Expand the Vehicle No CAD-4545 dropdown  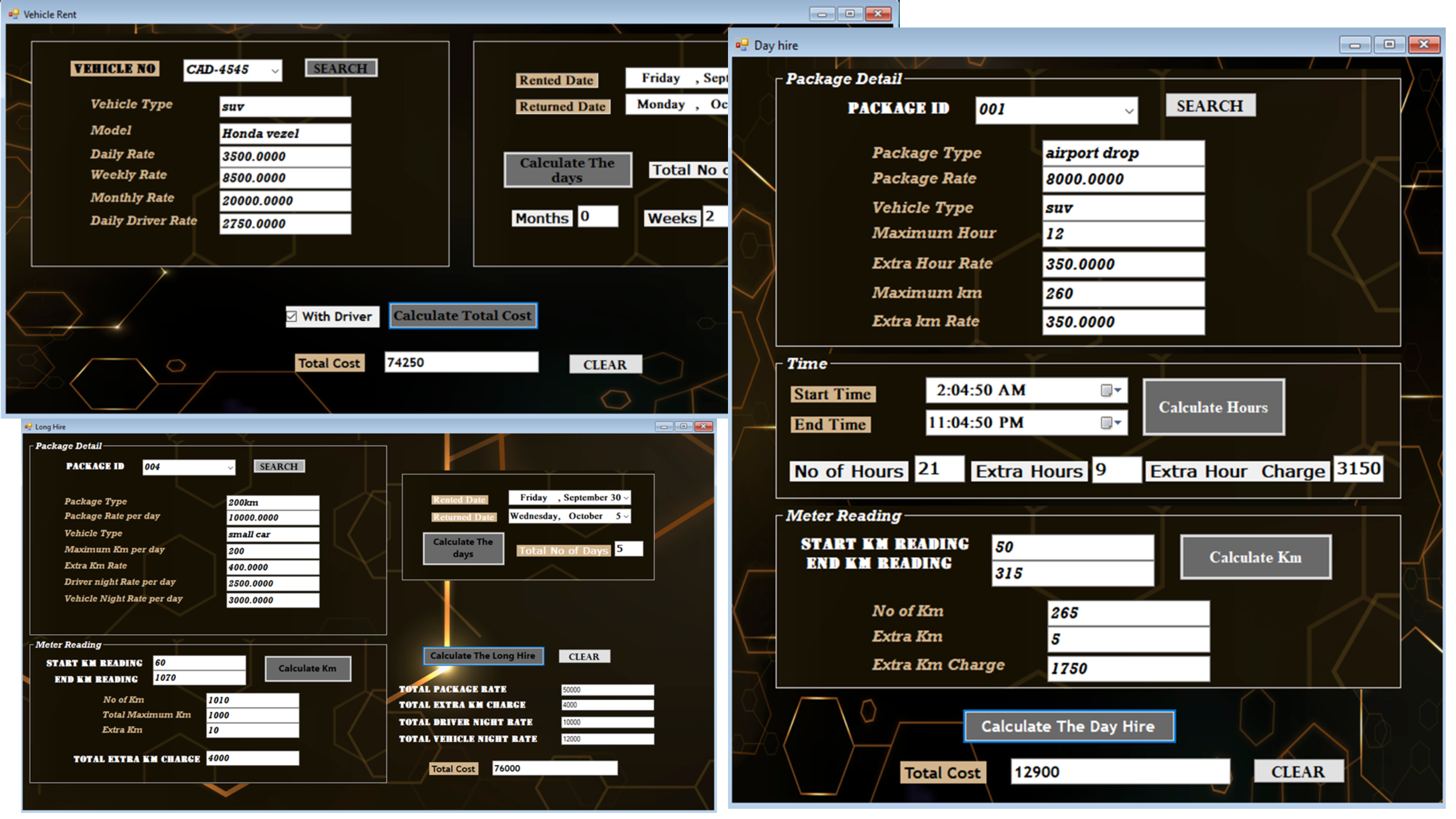coord(275,71)
